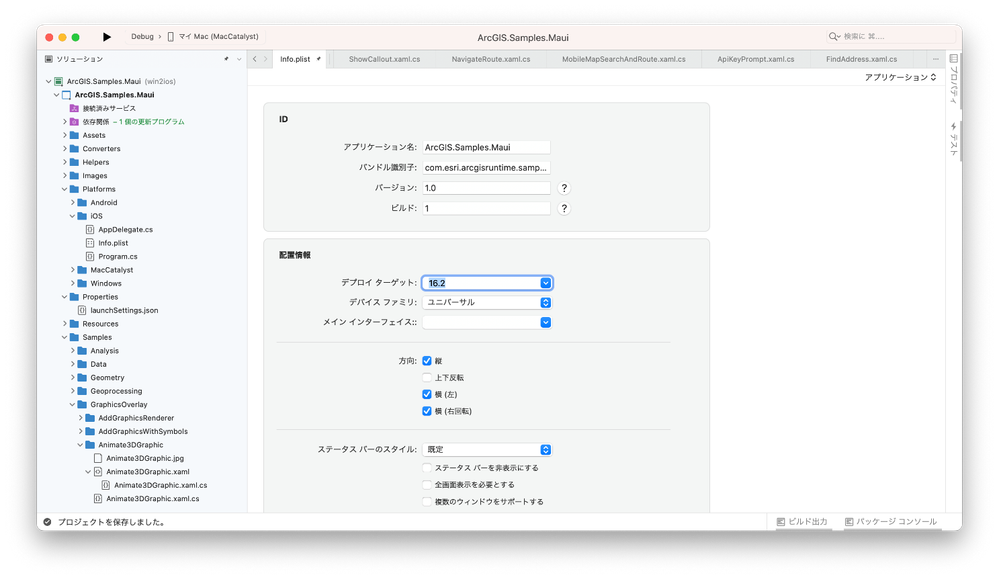Click the Mac device icon in the toolbar
This screenshot has height=579, width=999.
tap(170, 37)
